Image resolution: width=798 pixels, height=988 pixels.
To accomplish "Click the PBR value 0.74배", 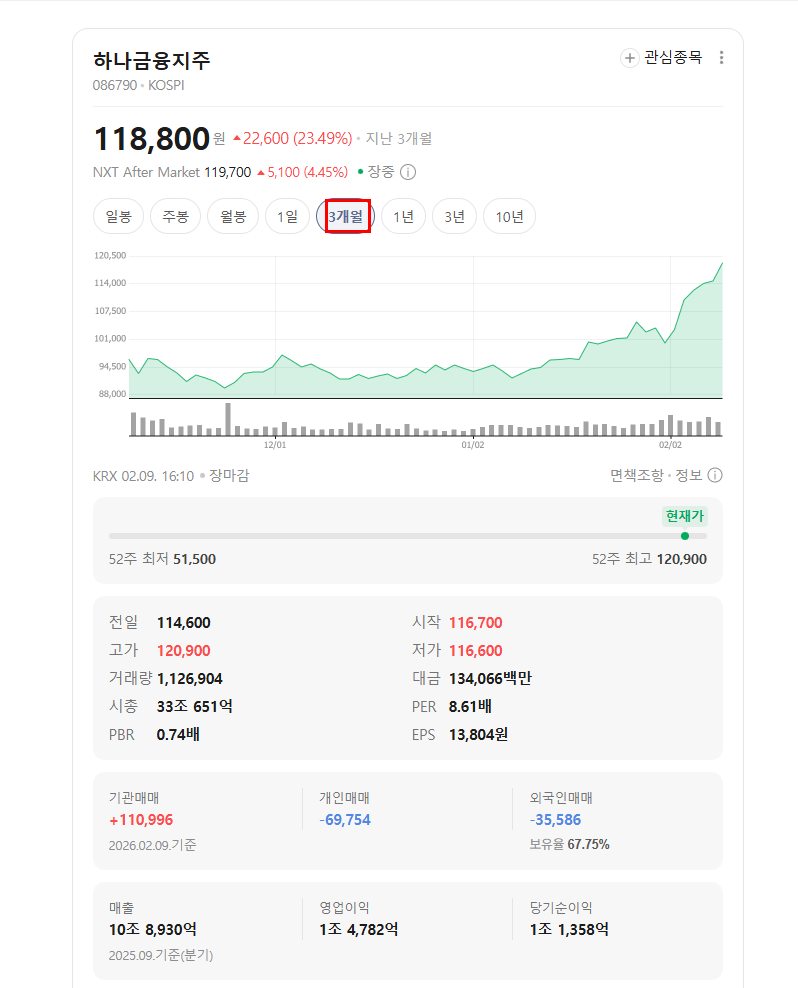I will 178,735.
